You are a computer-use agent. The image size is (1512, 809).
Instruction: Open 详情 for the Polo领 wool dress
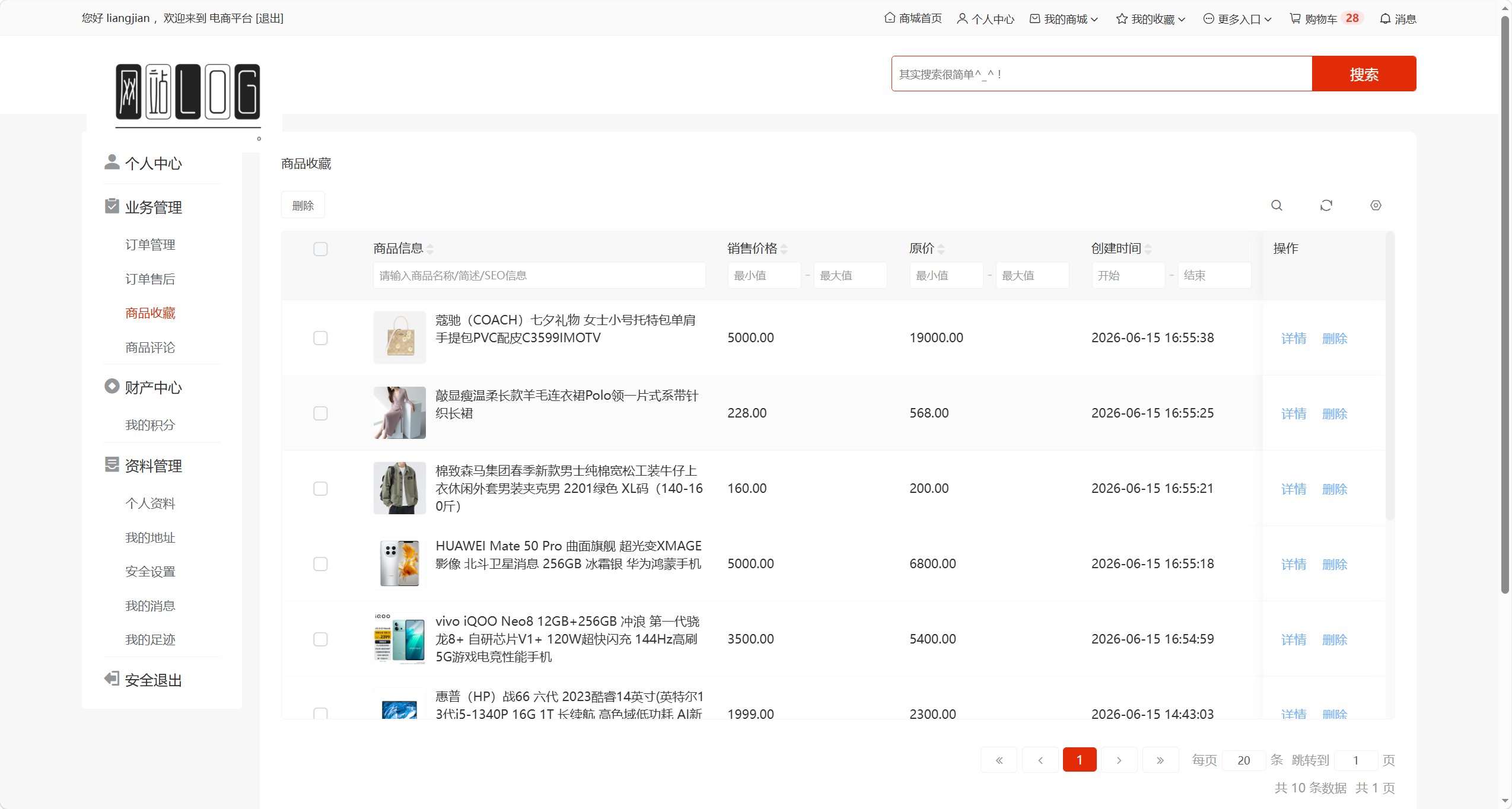click(x=1294, y=414)
